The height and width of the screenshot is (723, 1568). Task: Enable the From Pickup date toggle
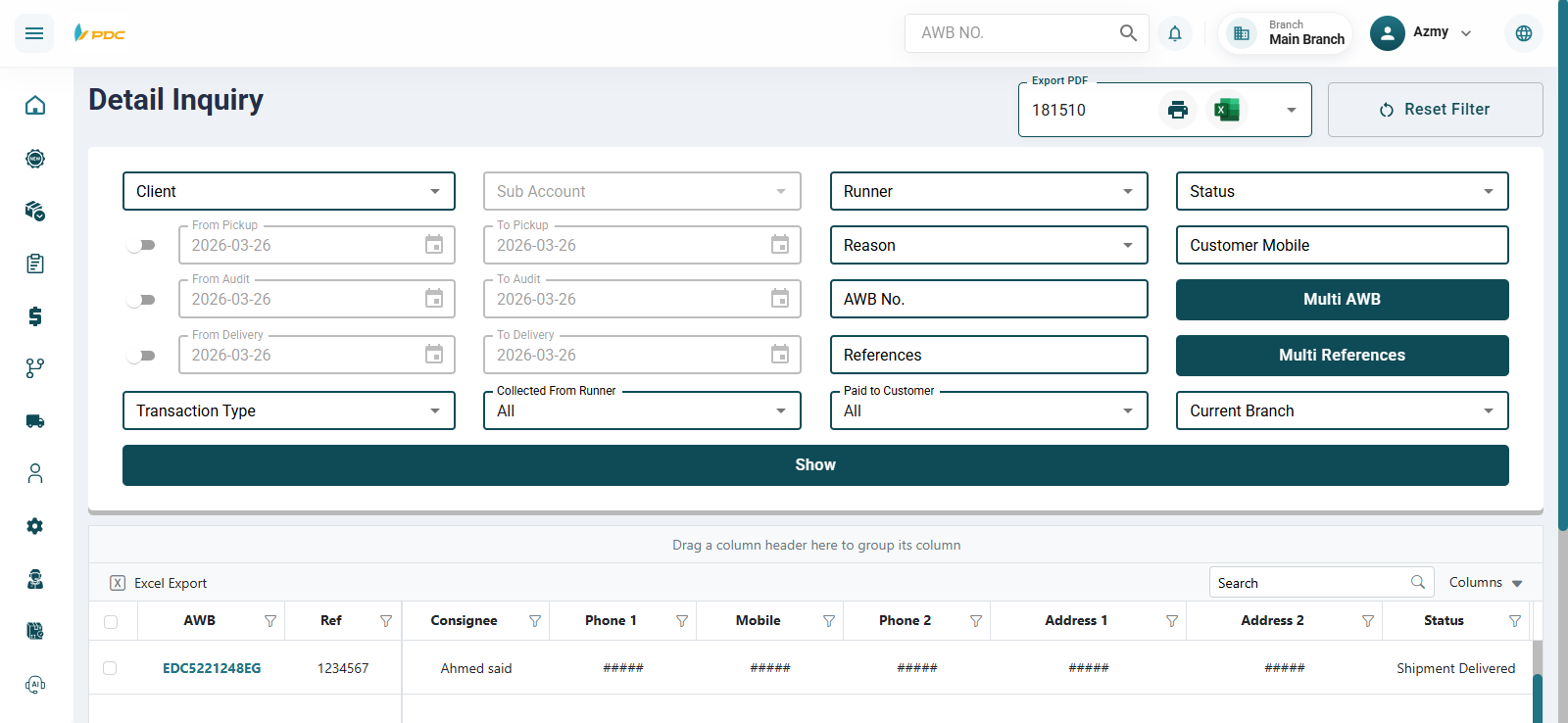(142, 245)
